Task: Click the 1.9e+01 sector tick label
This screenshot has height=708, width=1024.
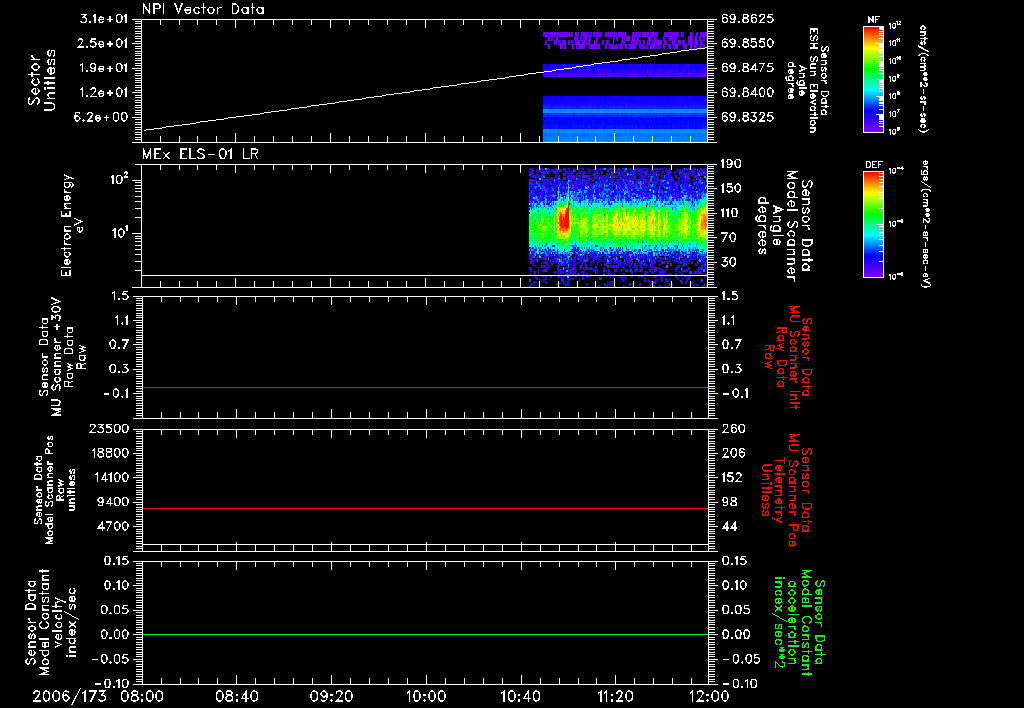Action: tap(104, 68)
